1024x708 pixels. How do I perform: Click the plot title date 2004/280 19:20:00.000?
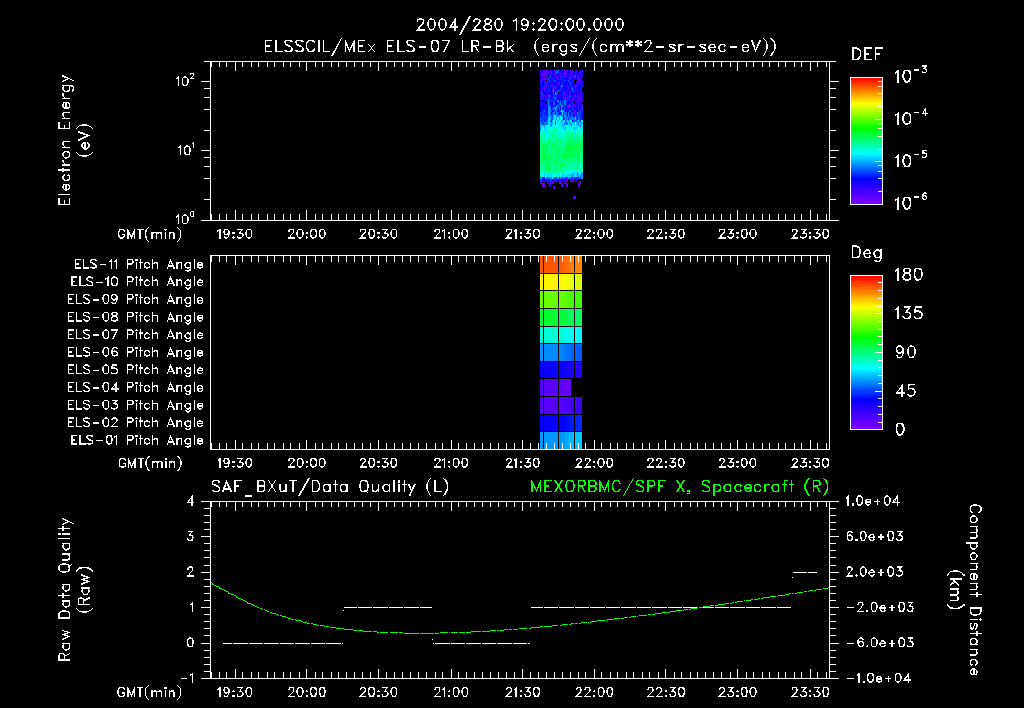tap(520, 25)
